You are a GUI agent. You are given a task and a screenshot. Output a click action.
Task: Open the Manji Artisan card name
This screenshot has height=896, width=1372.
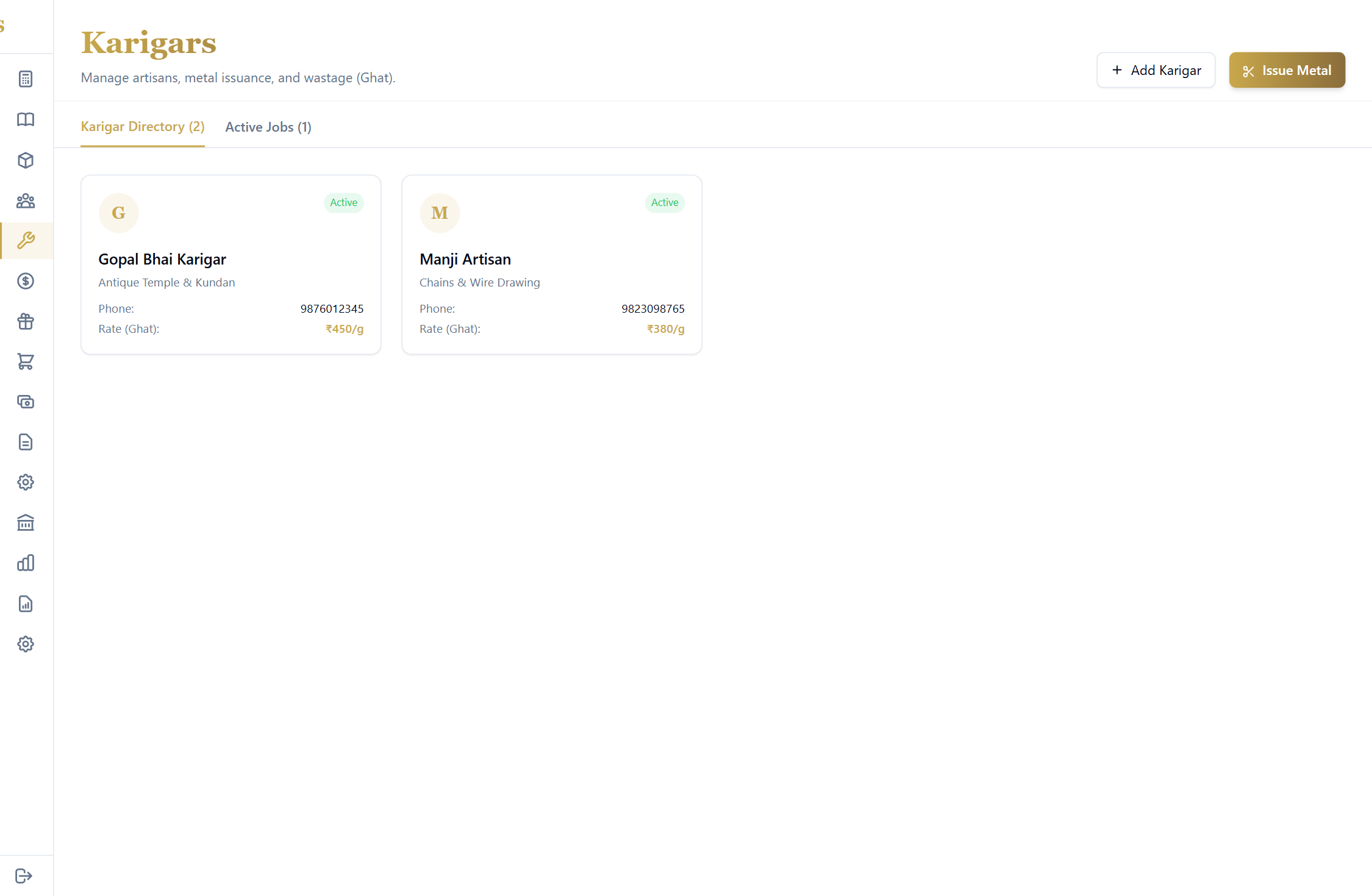click(465, 259)
